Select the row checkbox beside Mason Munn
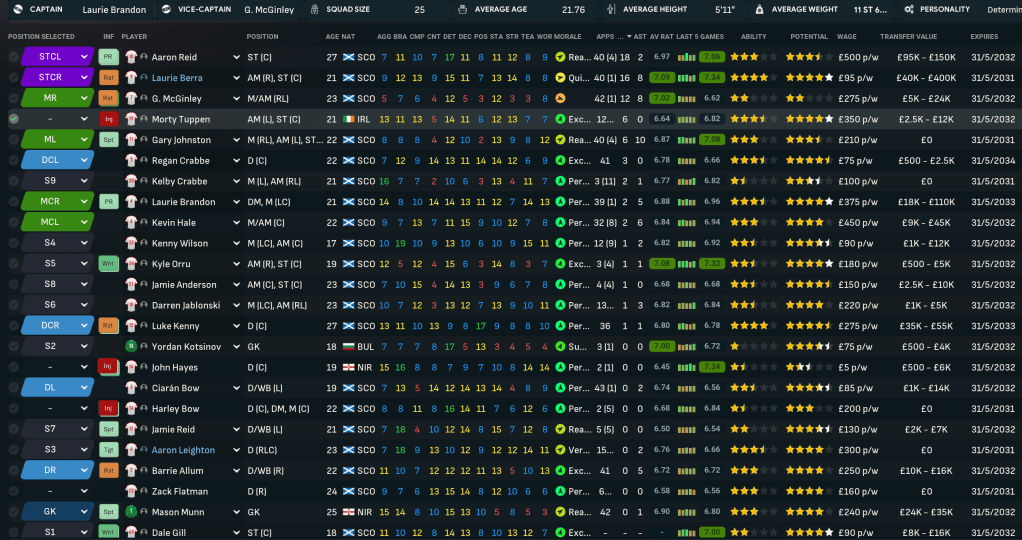Screen dimensions: 1022x540 point(14,512)
